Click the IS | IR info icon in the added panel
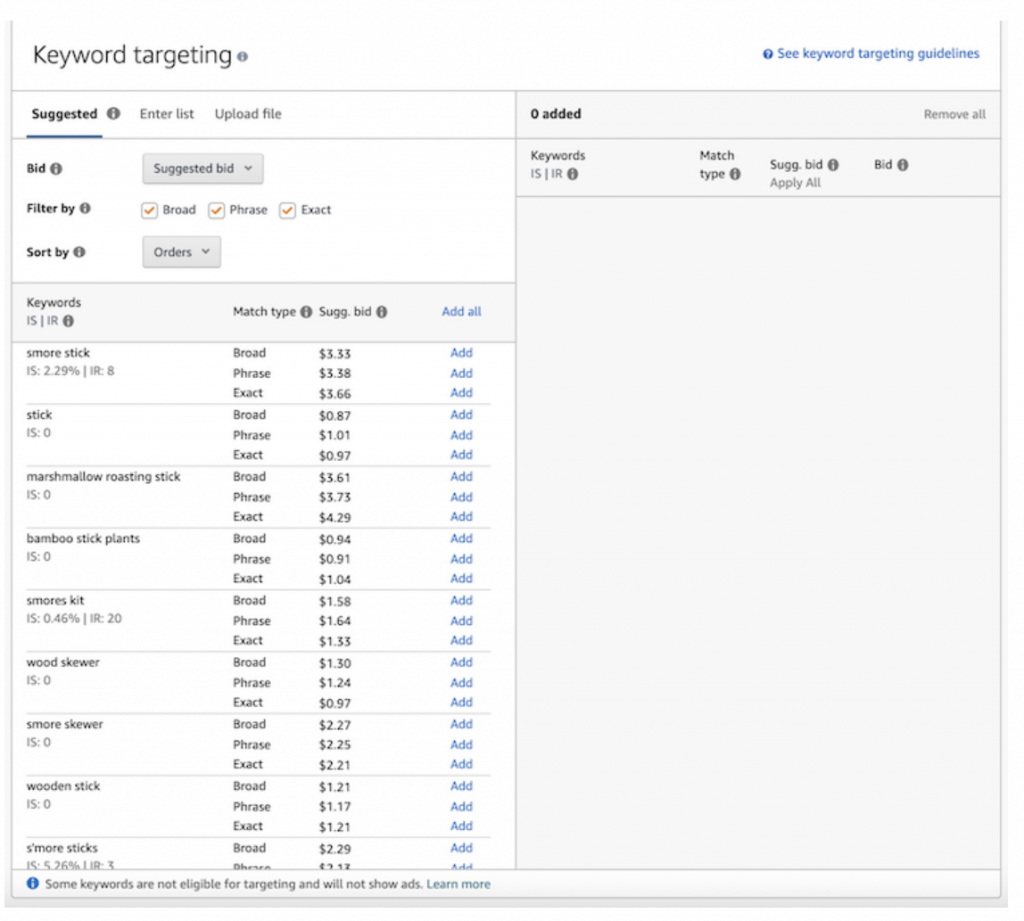1024x921 pixels. coord(572,174)
